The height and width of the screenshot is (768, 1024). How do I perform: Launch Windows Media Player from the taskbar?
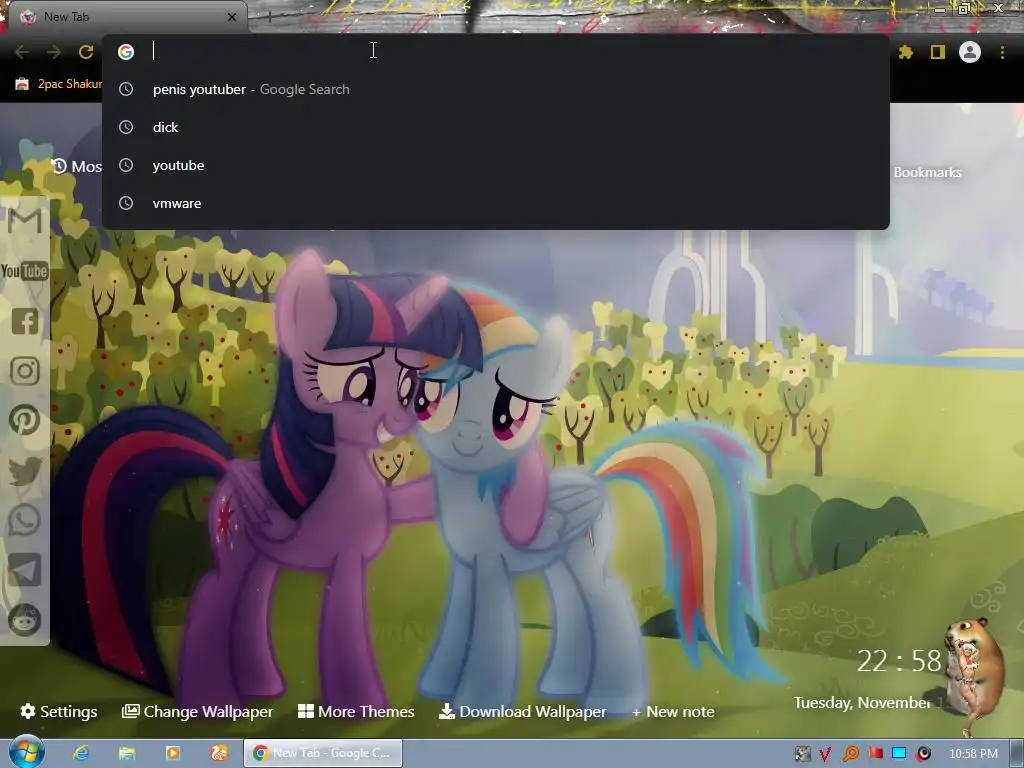click(x=172, y=753)
